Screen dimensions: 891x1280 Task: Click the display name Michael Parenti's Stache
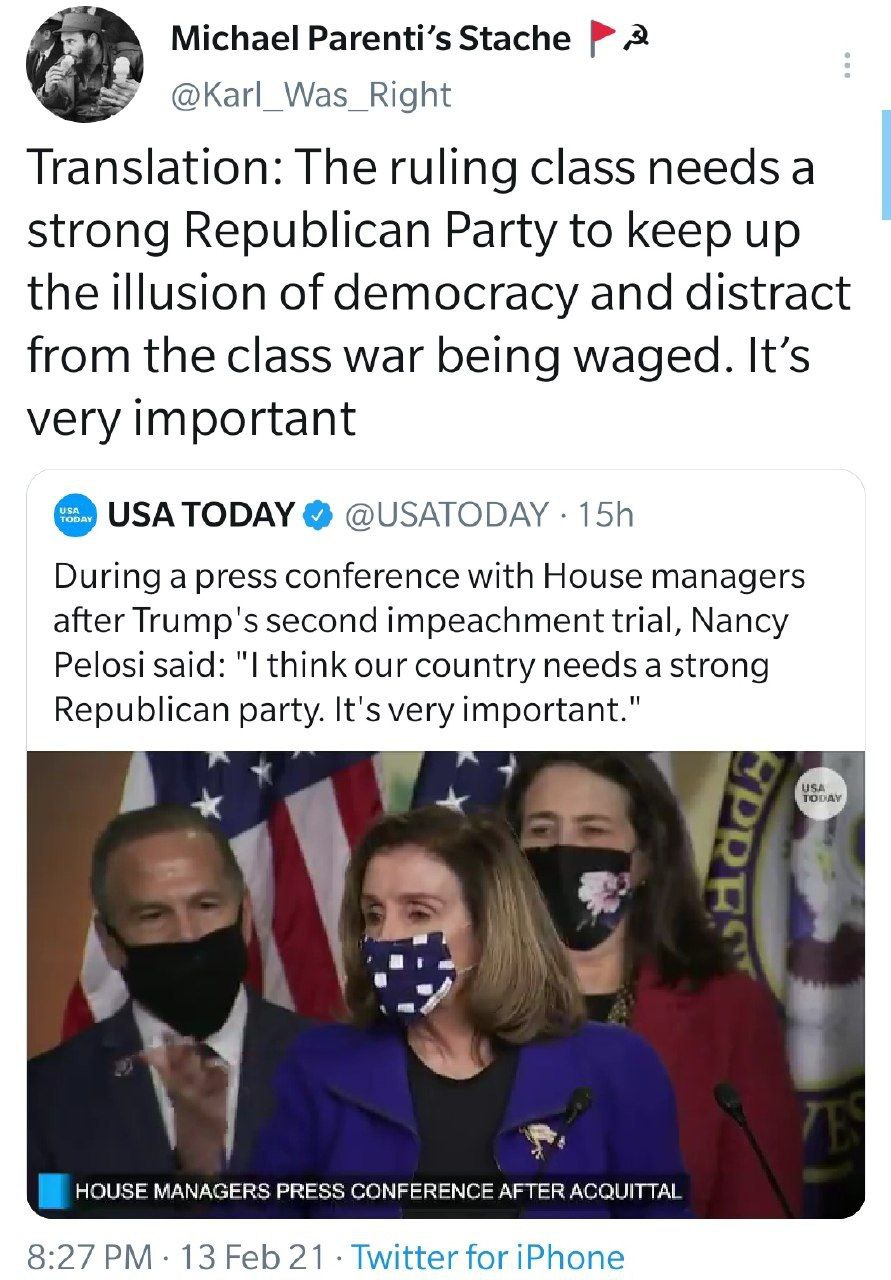pos(371,38)
